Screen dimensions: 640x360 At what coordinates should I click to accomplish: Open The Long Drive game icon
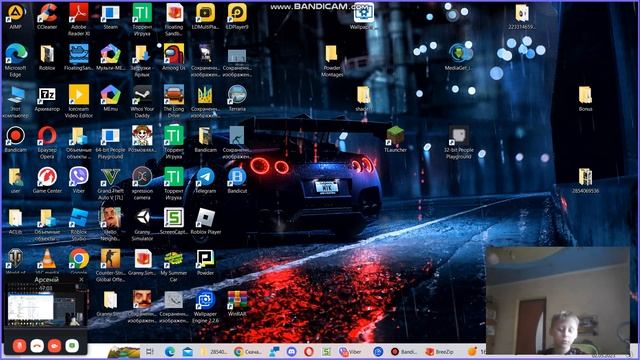coord(174,95)
